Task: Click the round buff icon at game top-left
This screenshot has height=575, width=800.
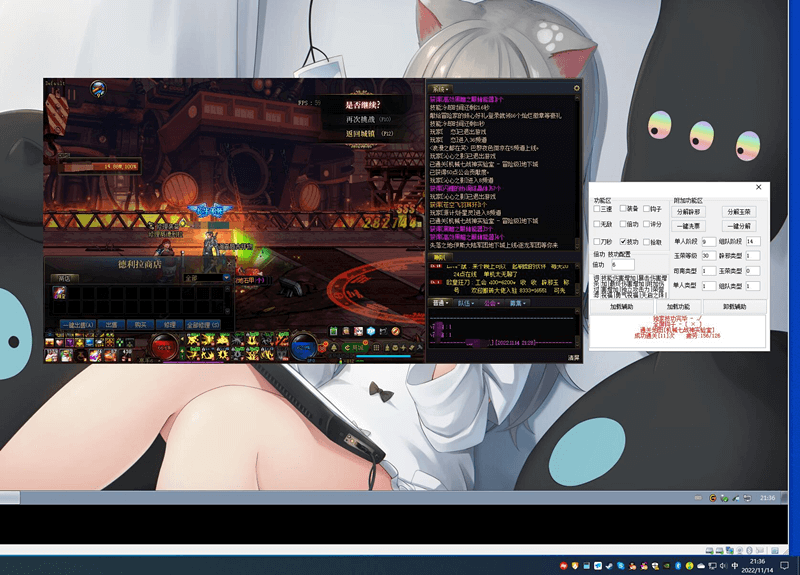Action: point(98,88)
